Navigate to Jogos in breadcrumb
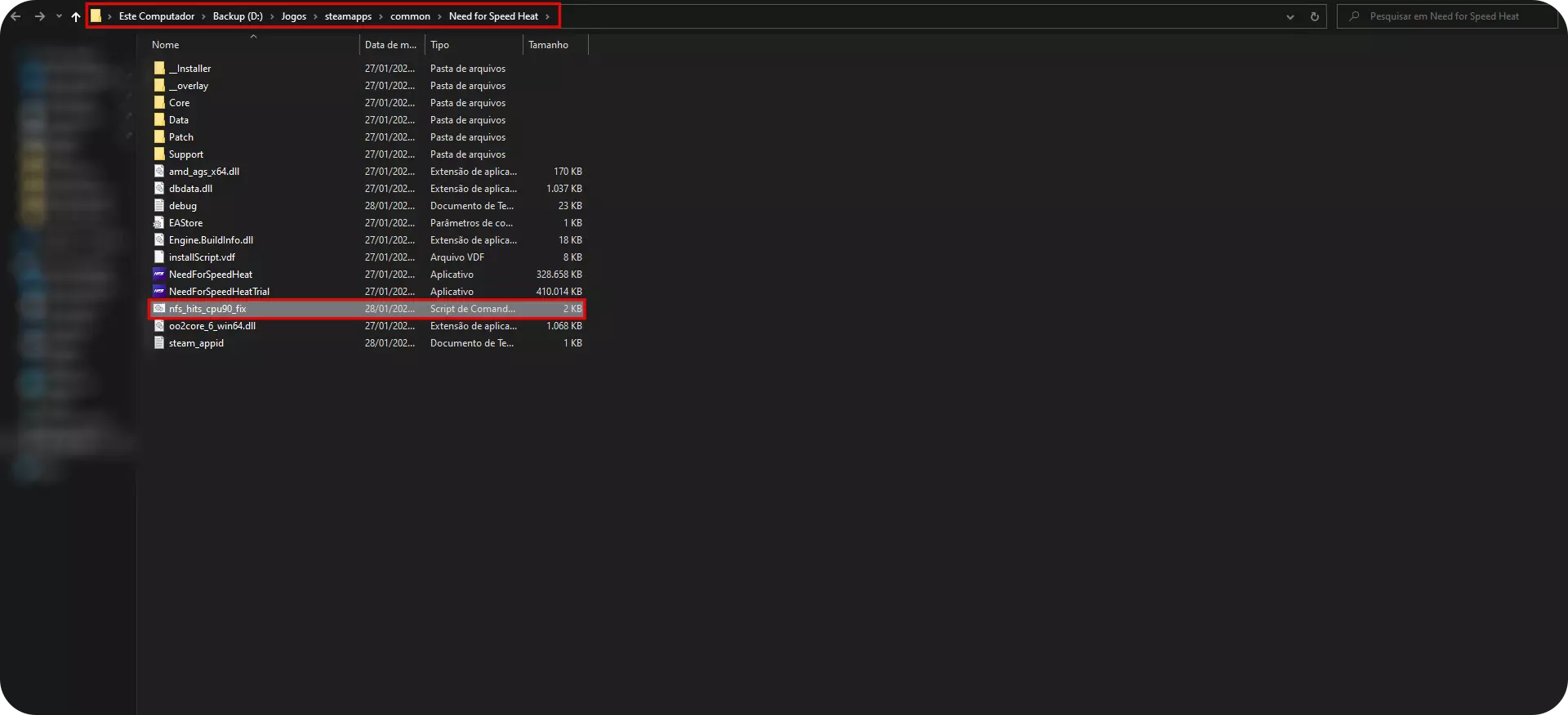The image size is (1568, 715). 294,16
